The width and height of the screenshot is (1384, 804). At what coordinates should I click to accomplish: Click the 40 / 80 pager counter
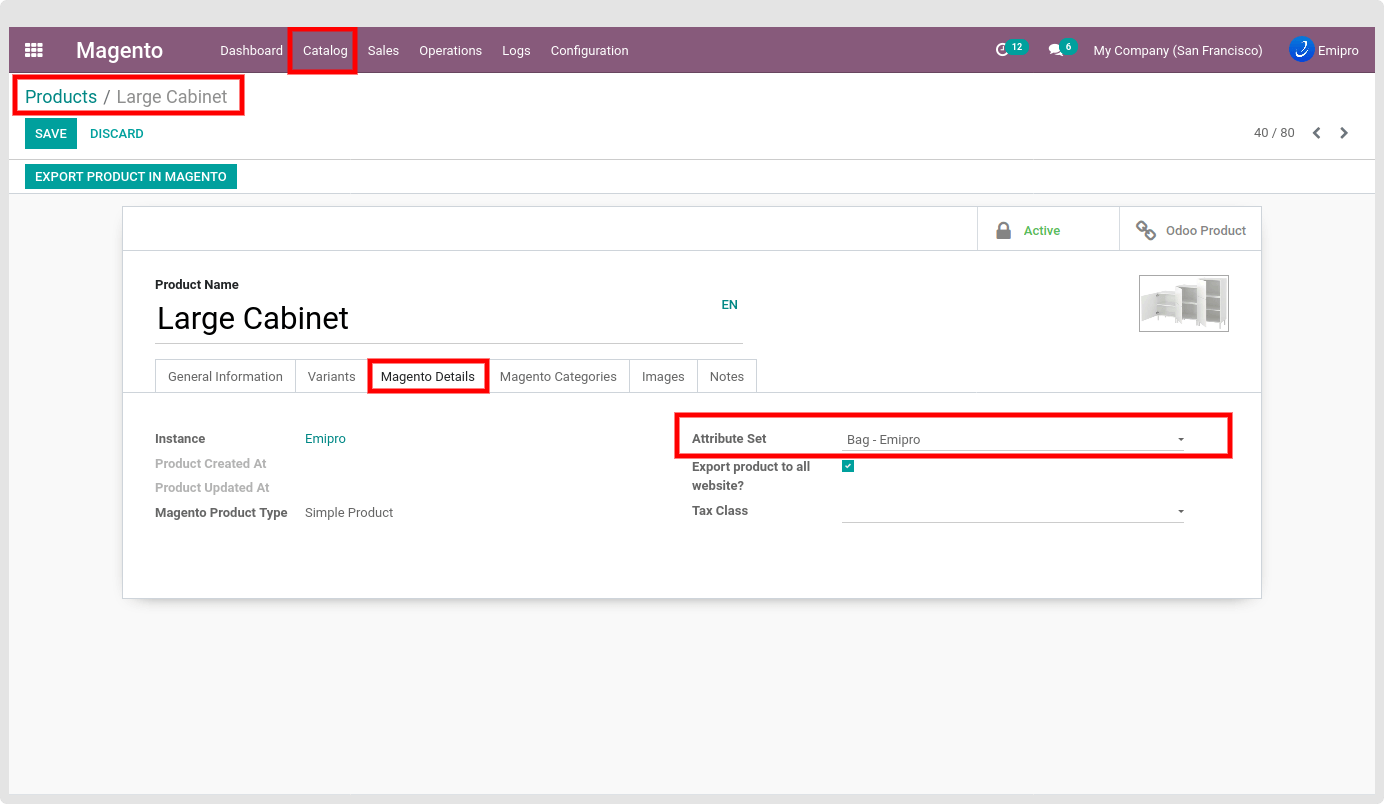pos(1274,133)
